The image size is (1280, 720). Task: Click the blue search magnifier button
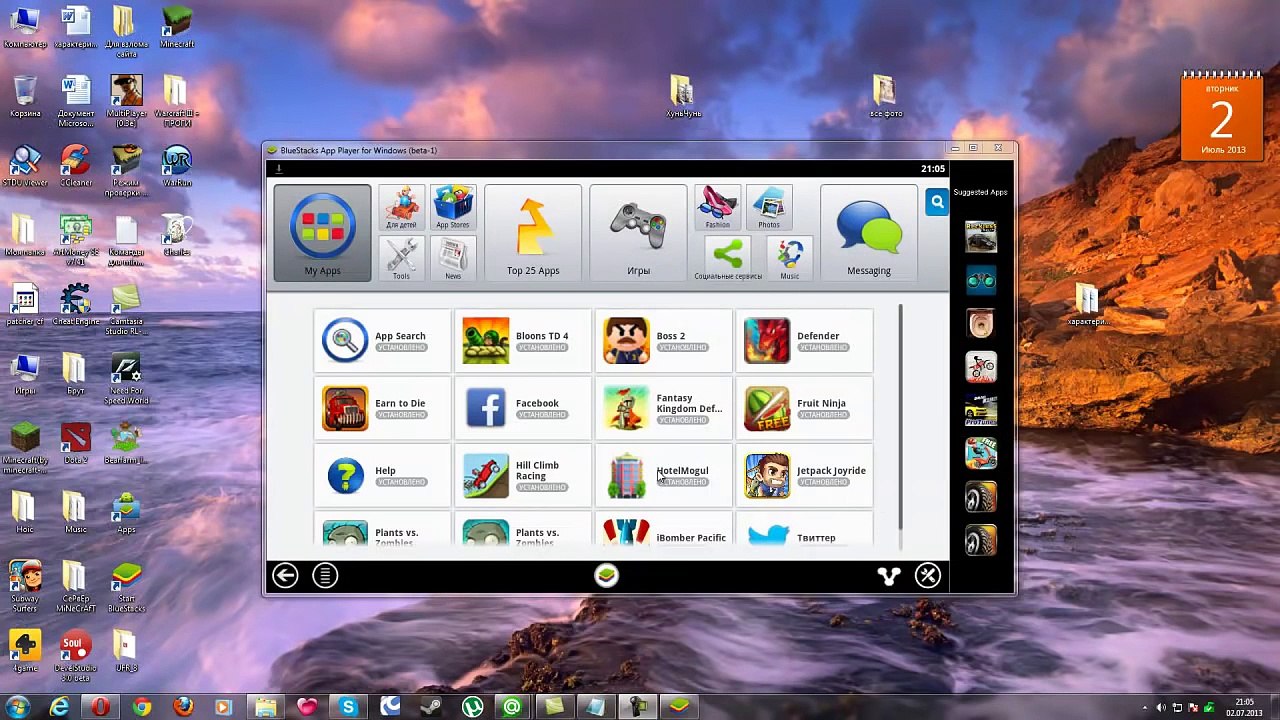tap(937, 202)
